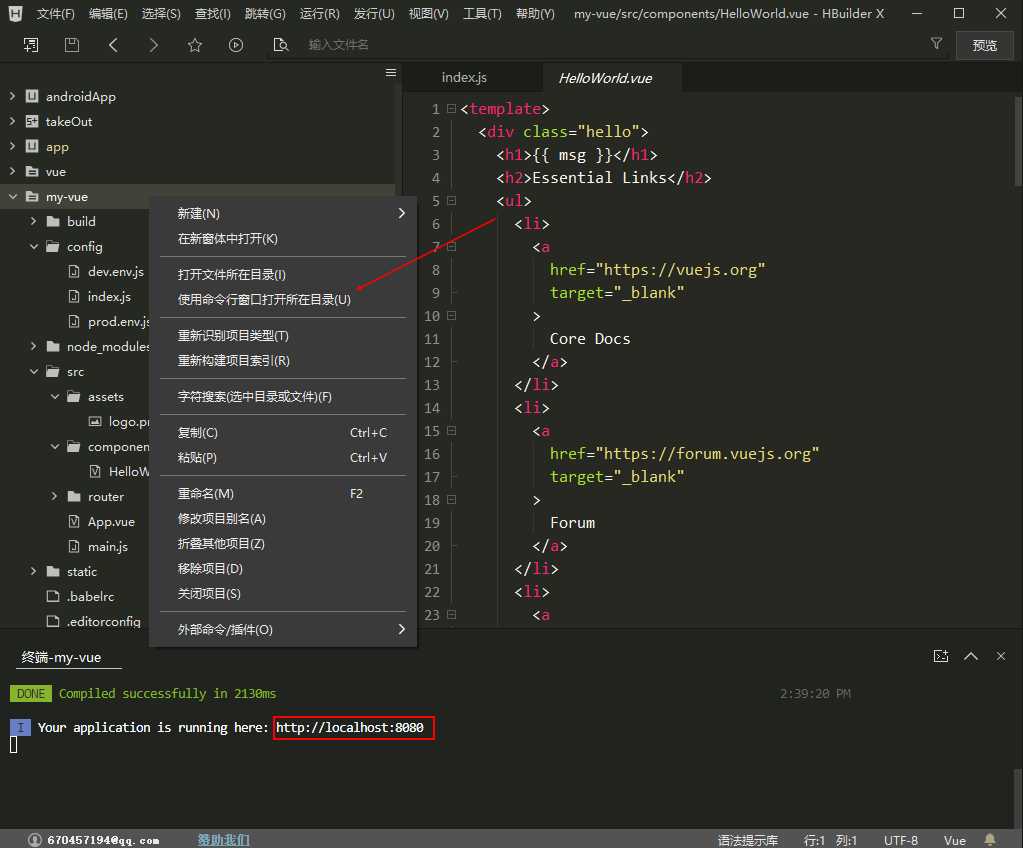This screenshot has width=1023, height=848.
Task: Click the run play-circle toolbar icon
Action: (236, 44)
